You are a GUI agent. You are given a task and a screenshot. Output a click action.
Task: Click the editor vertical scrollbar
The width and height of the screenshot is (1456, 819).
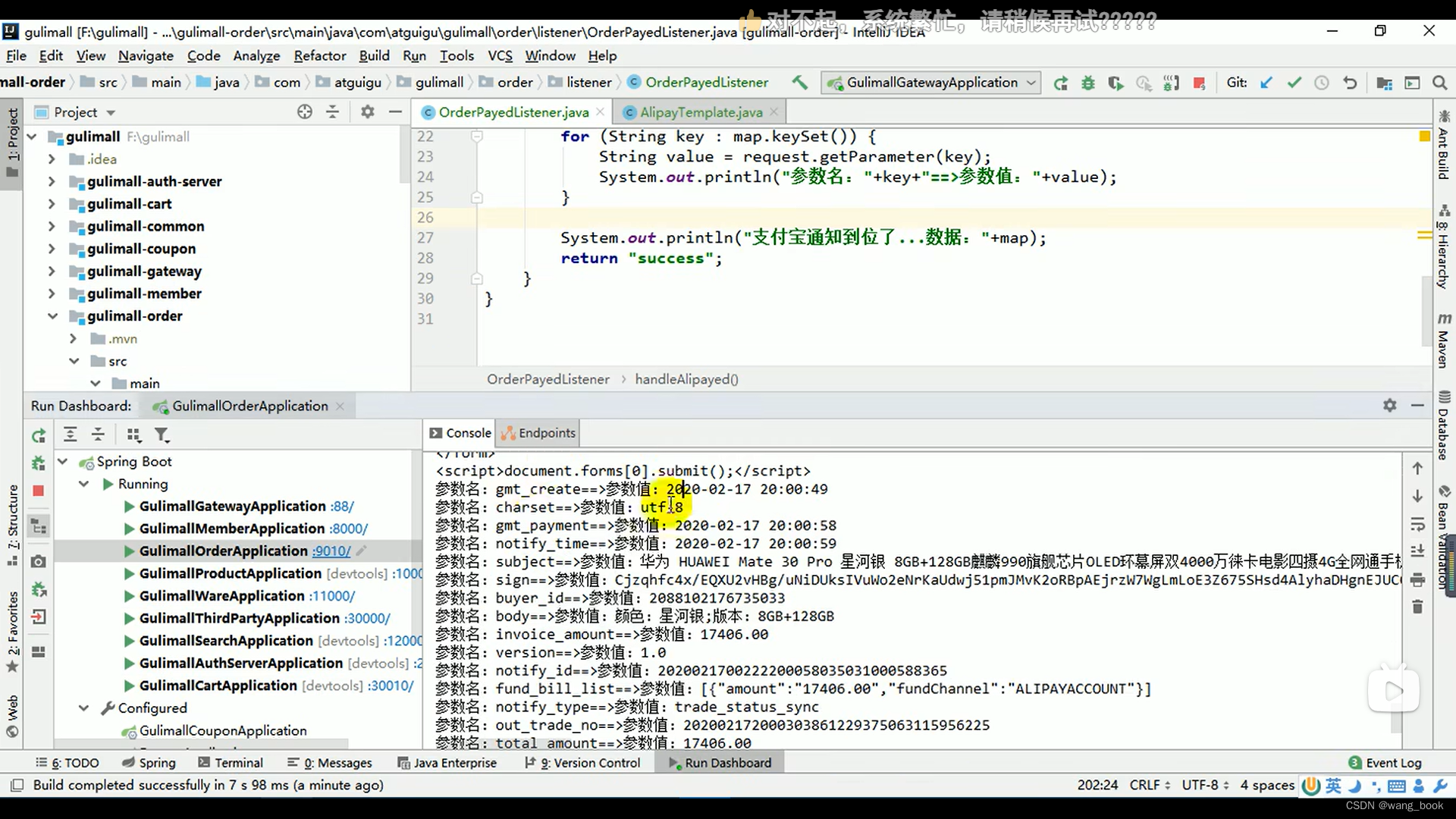coord(1426,311)
